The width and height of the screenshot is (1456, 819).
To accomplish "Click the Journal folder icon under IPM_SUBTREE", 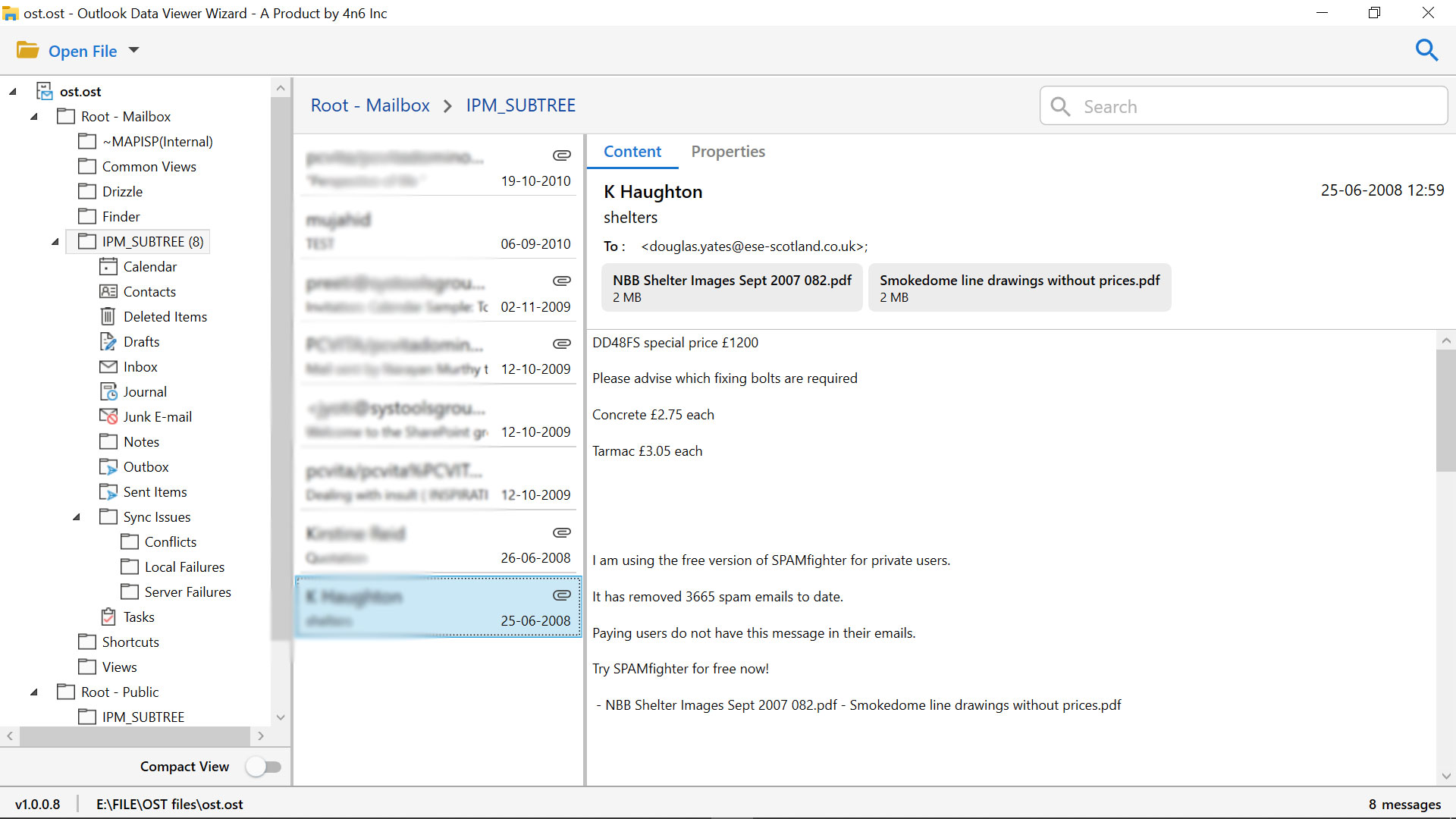I will point(108,391).
